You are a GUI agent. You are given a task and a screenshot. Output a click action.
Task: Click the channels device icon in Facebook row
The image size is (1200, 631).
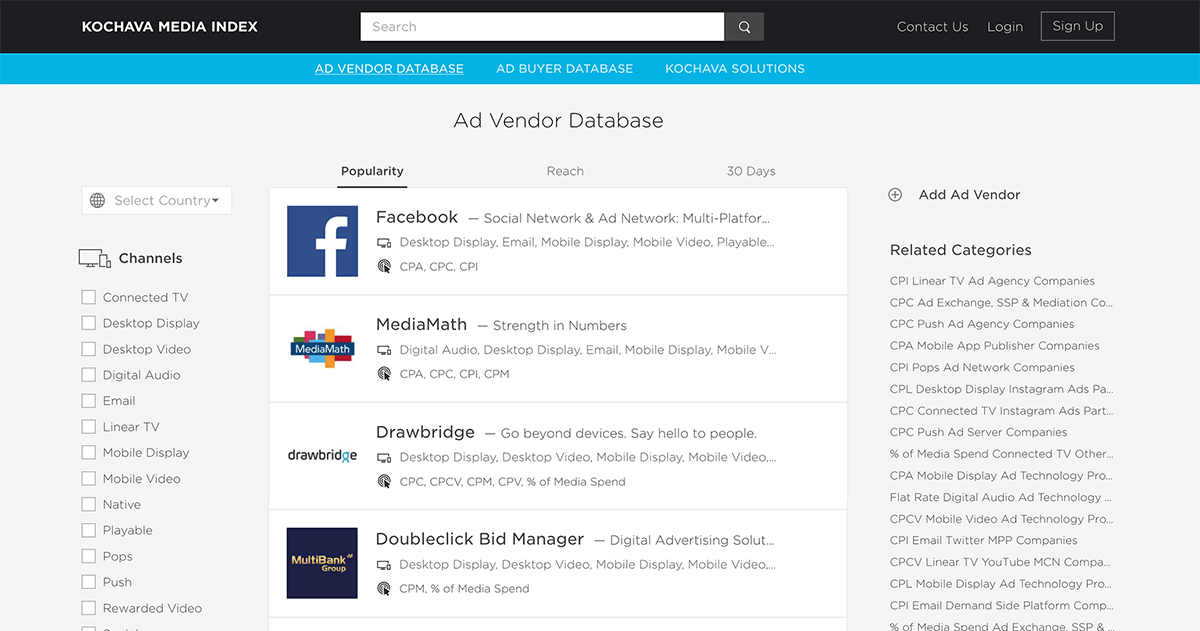pos(384,242)
